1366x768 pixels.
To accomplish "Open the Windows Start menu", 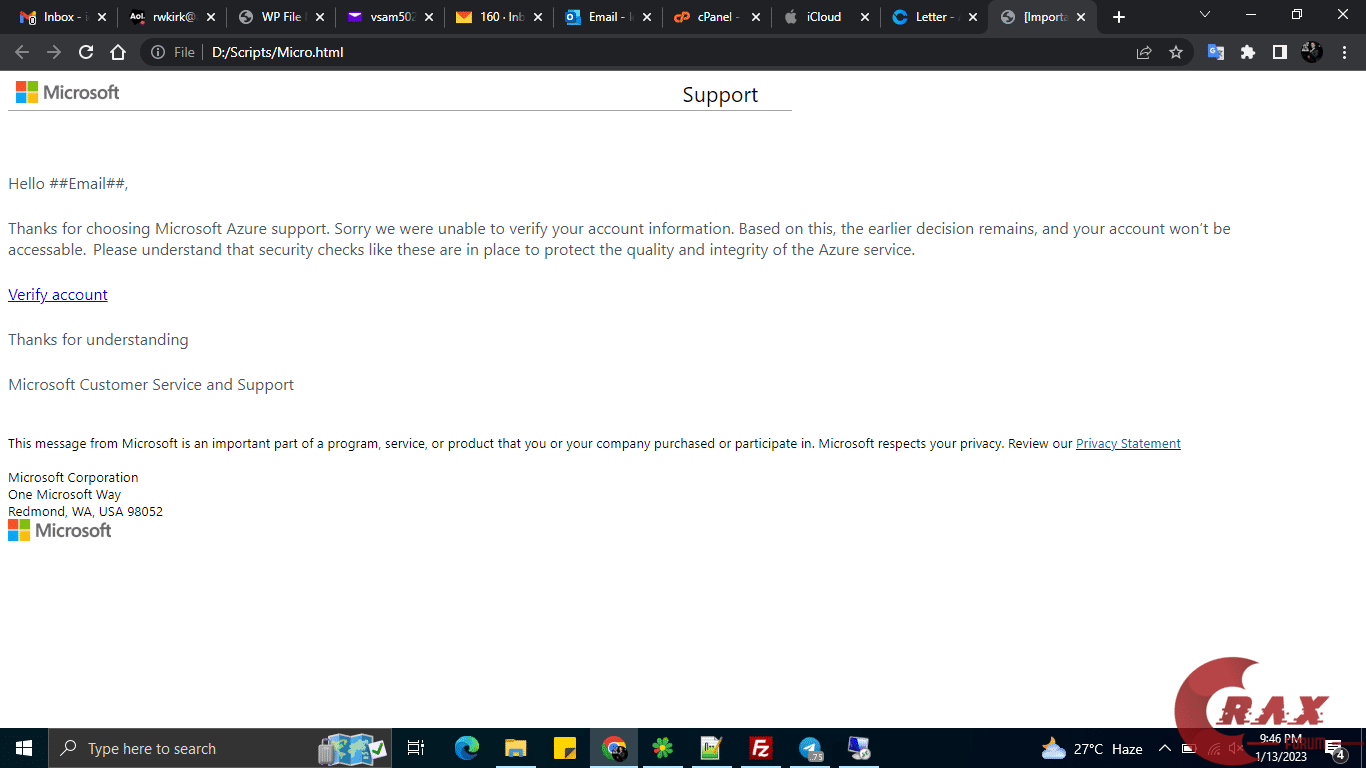I will pyautogui.click(x=24, y=748).
